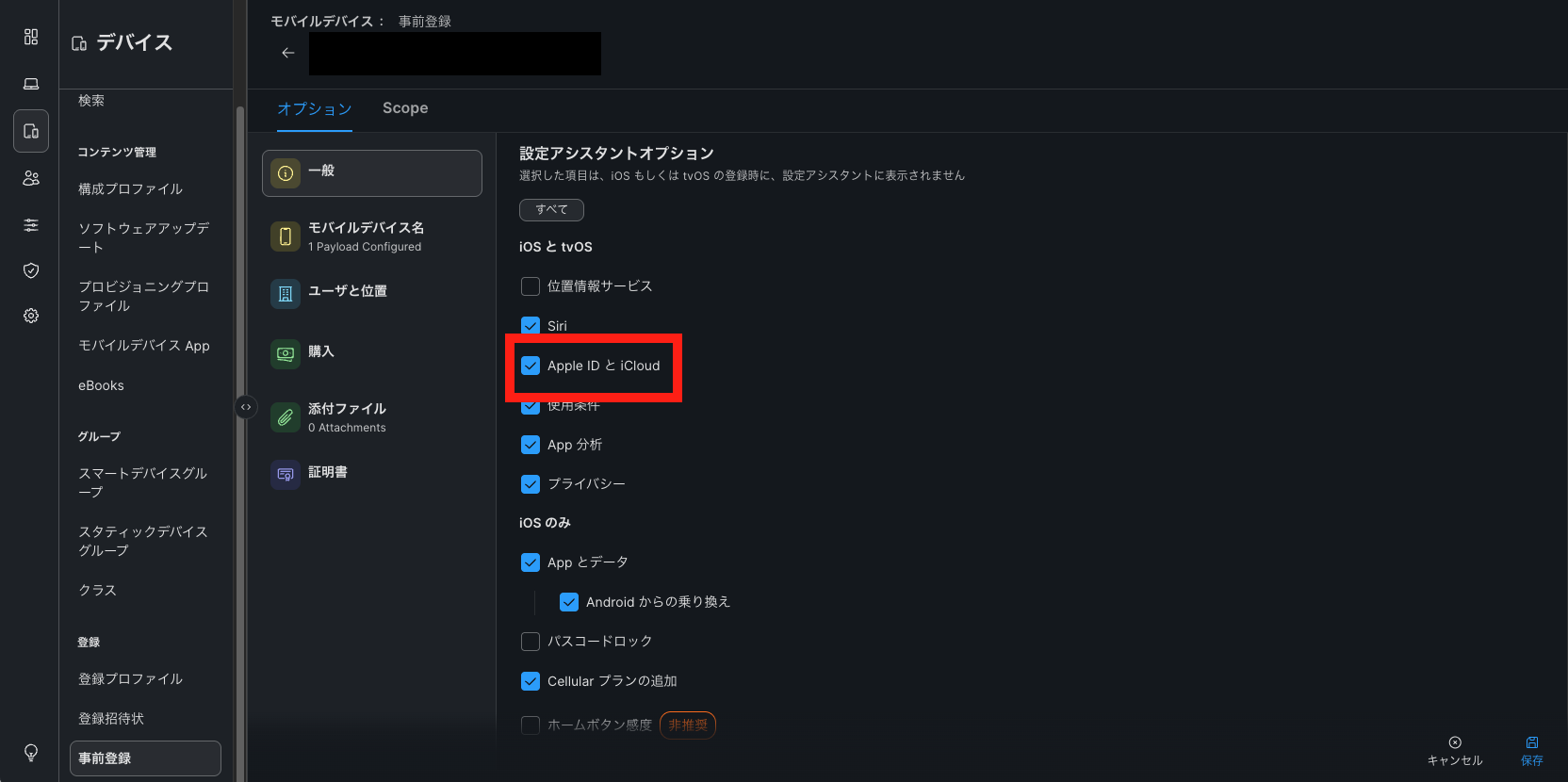The height and width of the screenshot is (782, 1568).
Task: Check the ホームボタン感度 checkbox
Action: tap(531, 725)
